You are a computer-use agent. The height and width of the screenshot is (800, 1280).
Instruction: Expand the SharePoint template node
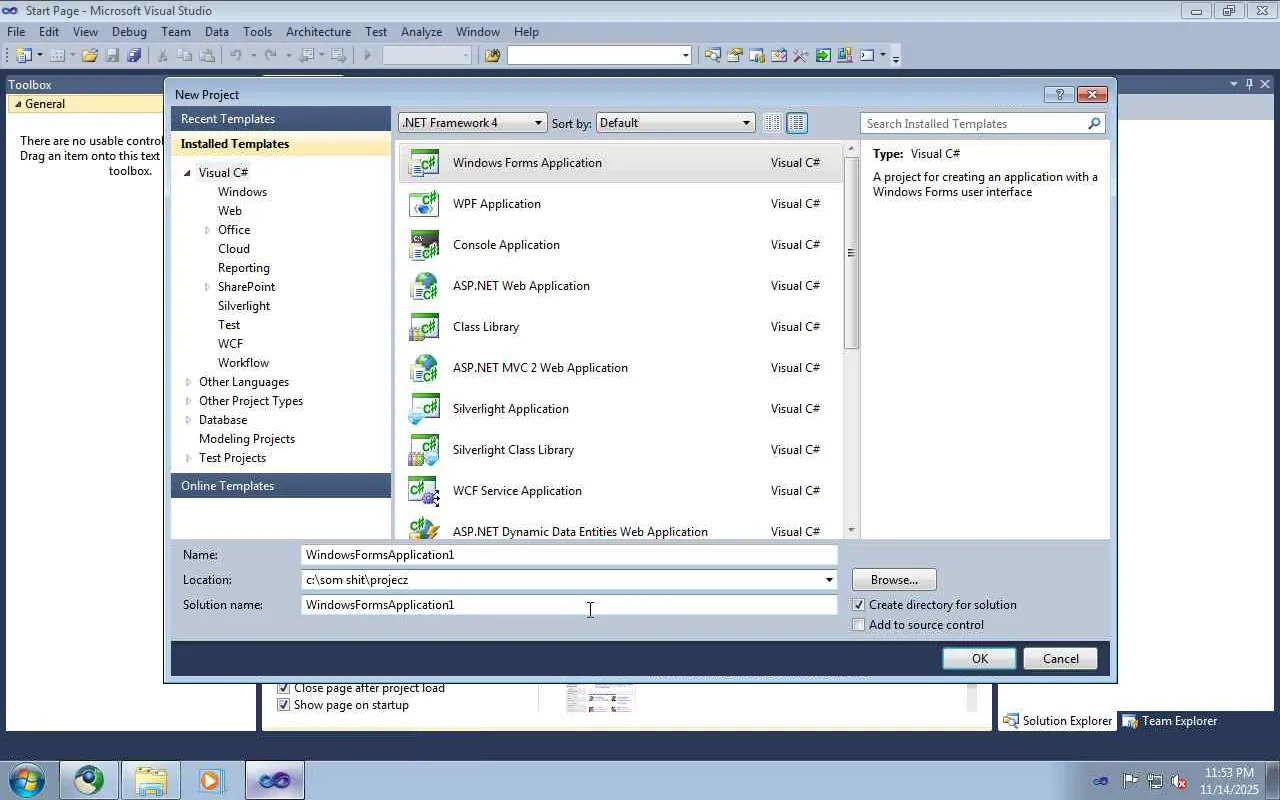click(207, 287)
